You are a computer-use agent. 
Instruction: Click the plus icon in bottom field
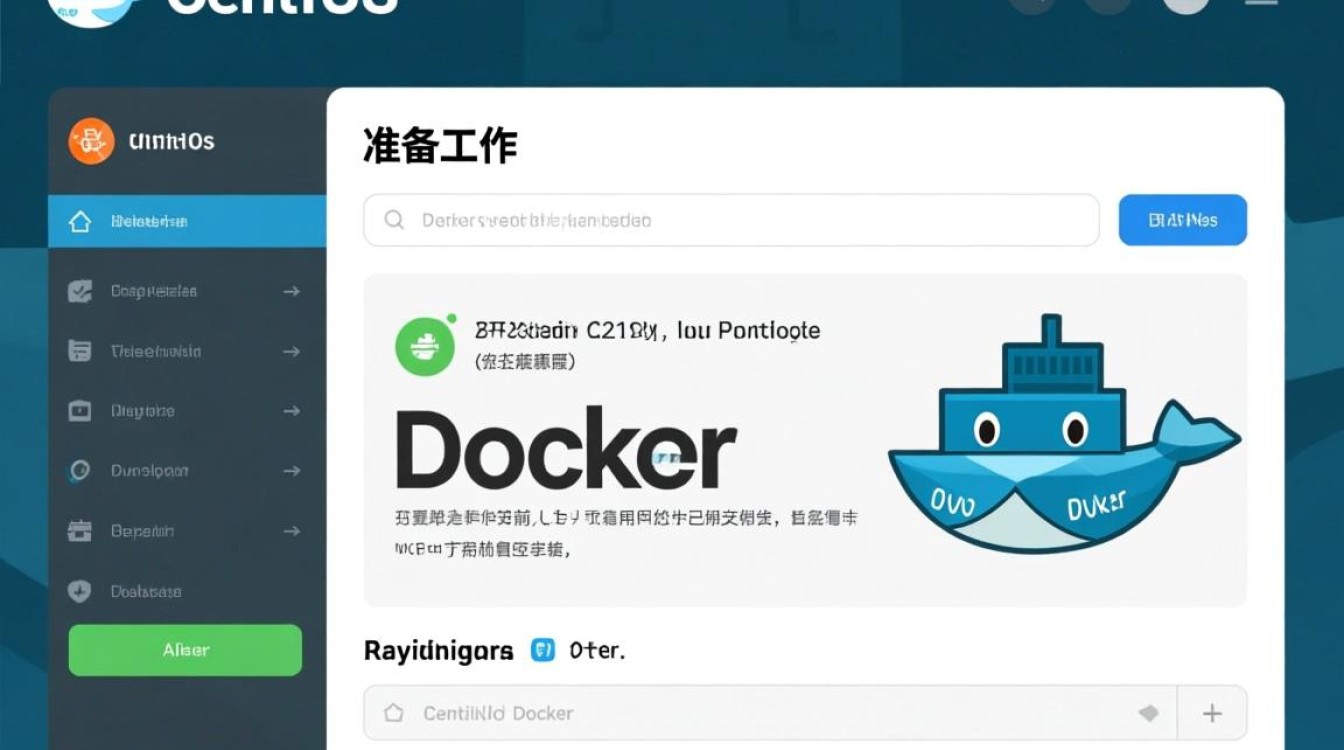(x=1212, y=713)
